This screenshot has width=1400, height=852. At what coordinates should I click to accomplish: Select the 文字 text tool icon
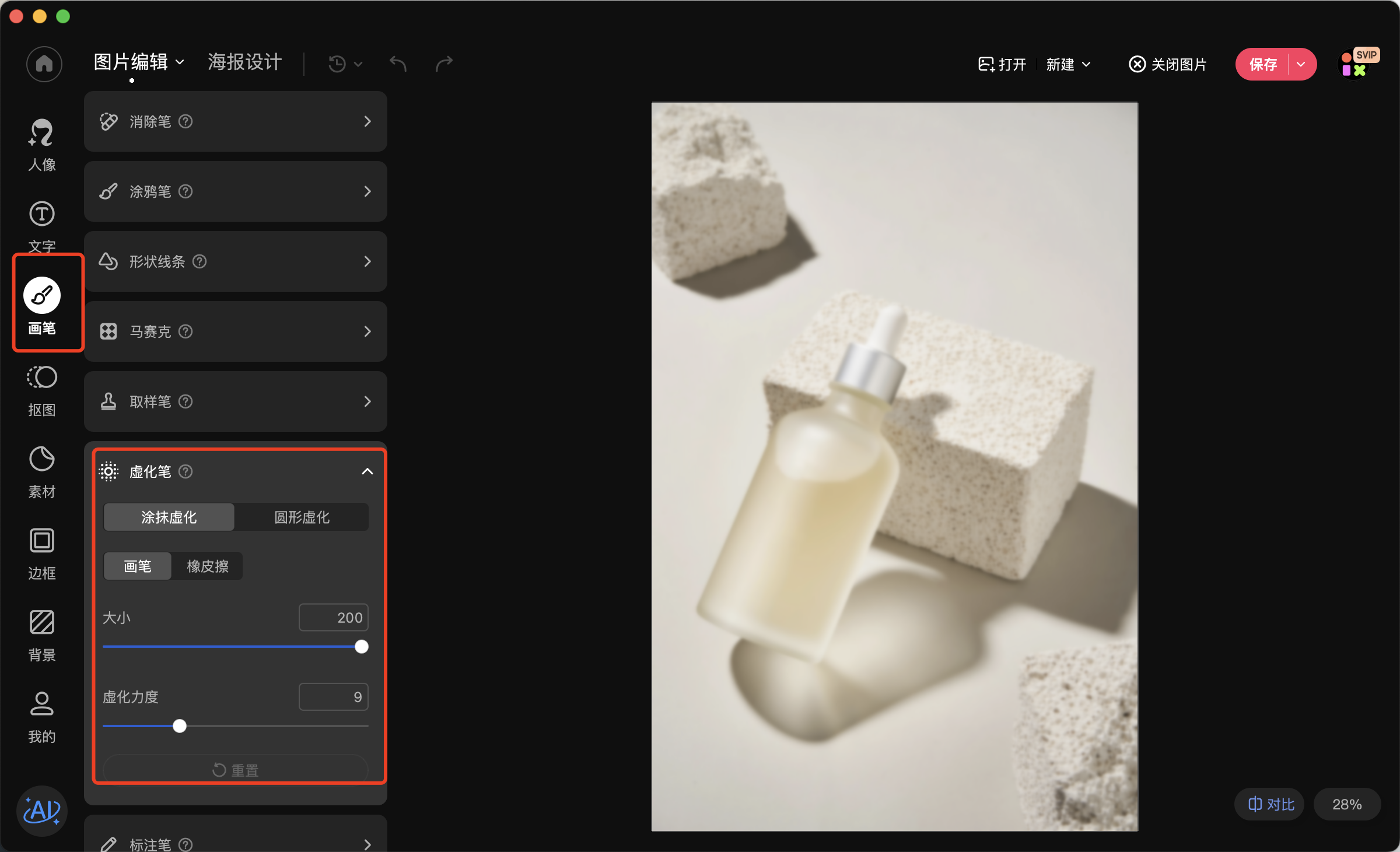[41, 214]
